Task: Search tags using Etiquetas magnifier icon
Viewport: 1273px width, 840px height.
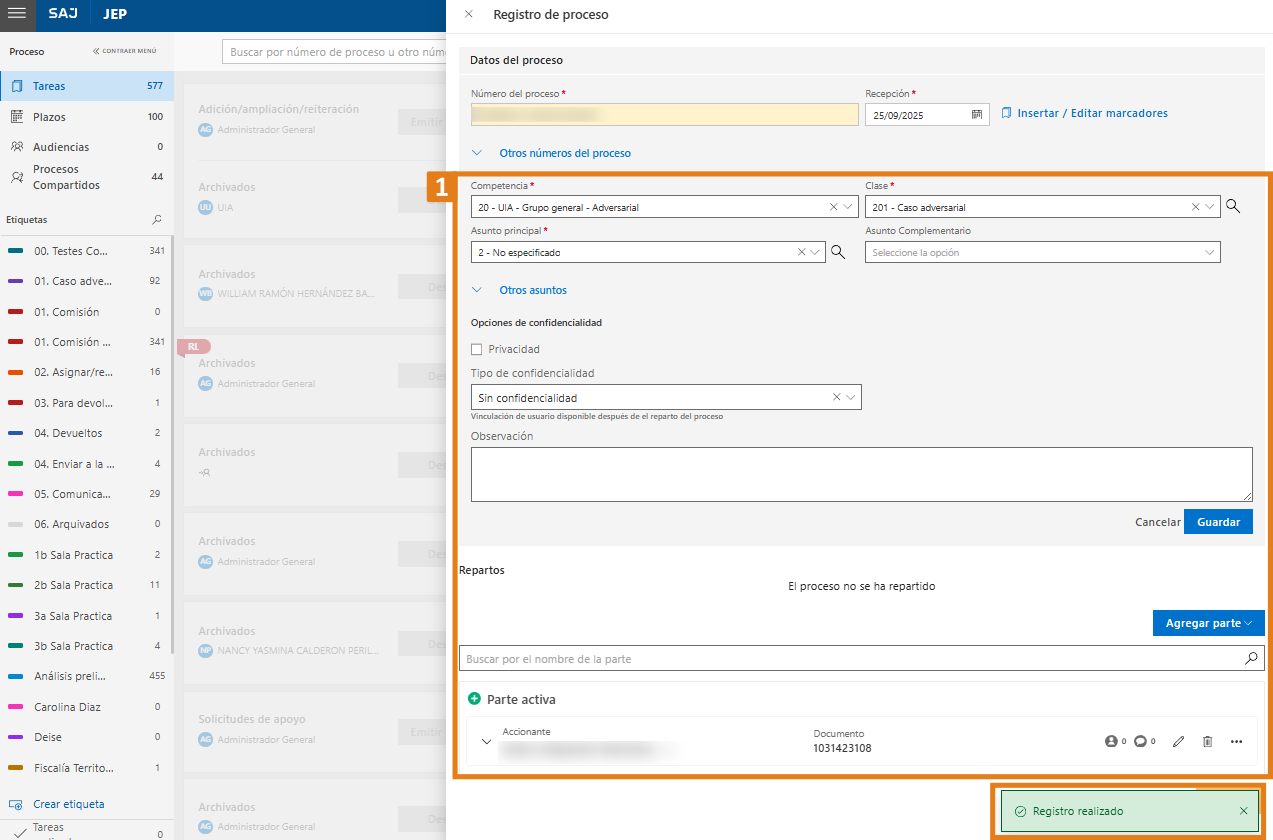Action: (156, 219)
